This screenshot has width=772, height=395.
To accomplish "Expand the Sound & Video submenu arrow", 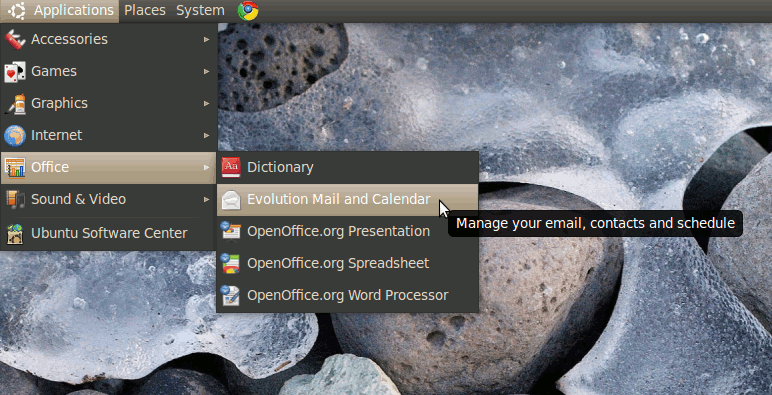I will 207,199.
